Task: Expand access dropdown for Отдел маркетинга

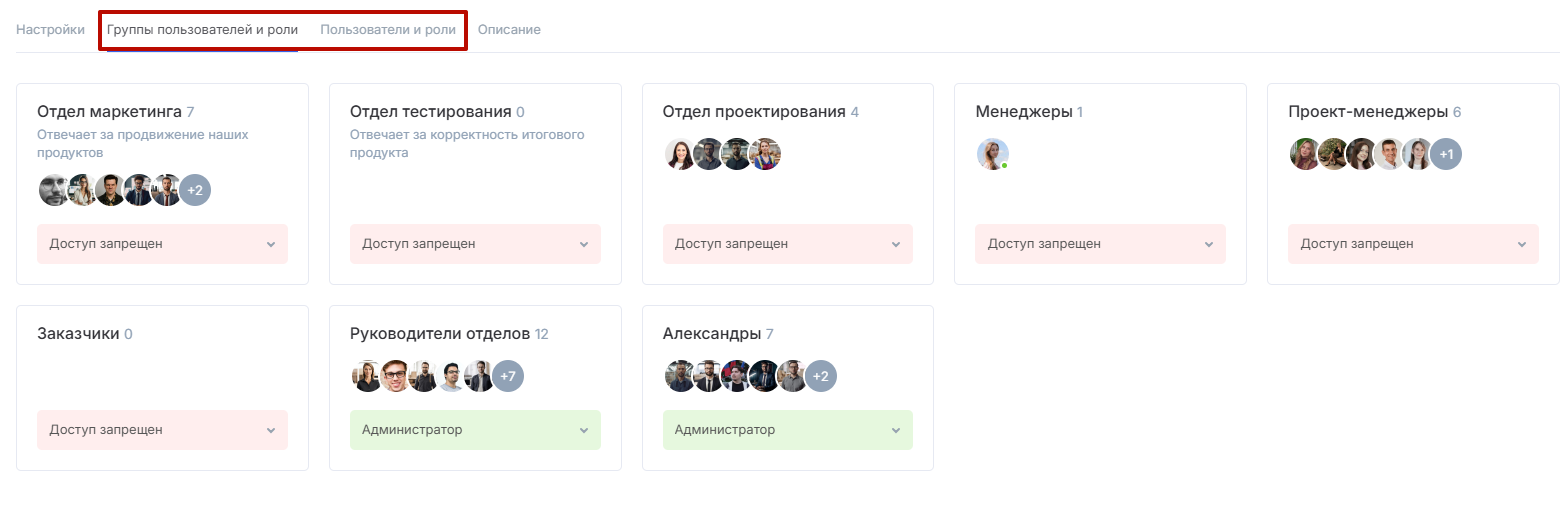Action: click(x=162, y=244)
